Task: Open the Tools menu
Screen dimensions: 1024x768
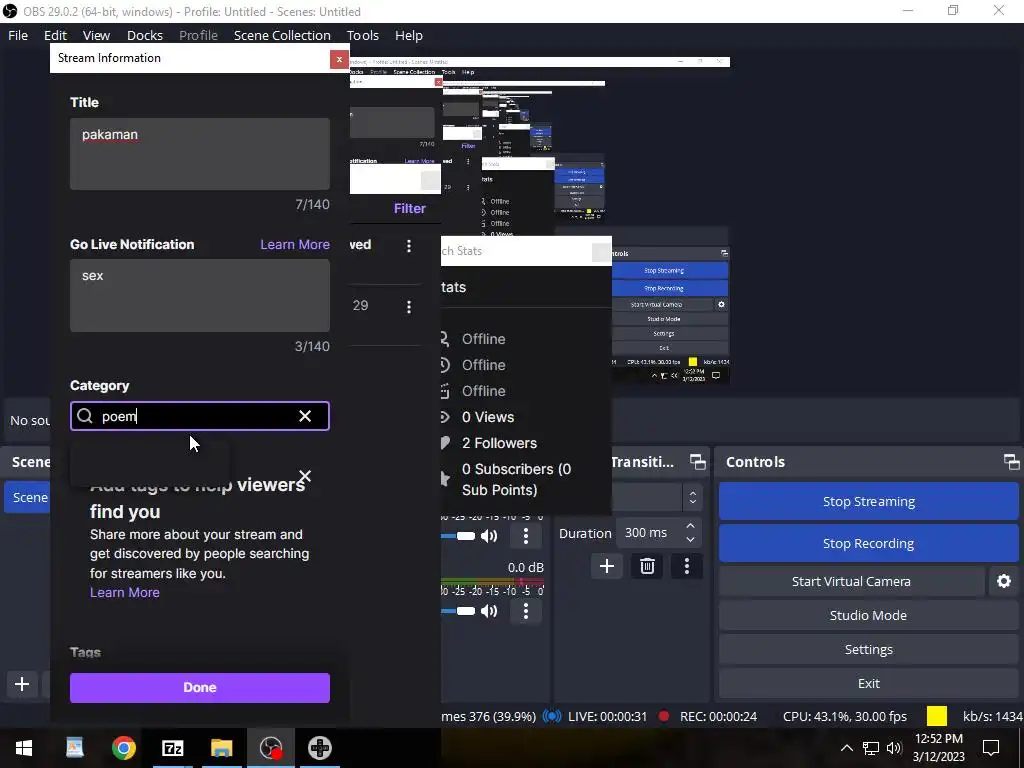Action: click(x=362, y=35)
